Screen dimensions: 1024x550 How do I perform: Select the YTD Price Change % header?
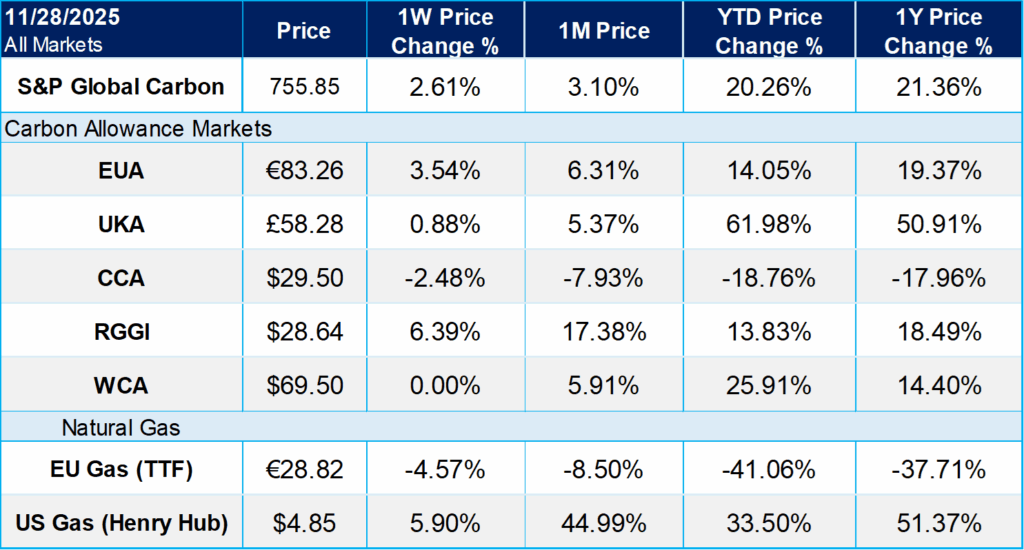pos(770,31)
